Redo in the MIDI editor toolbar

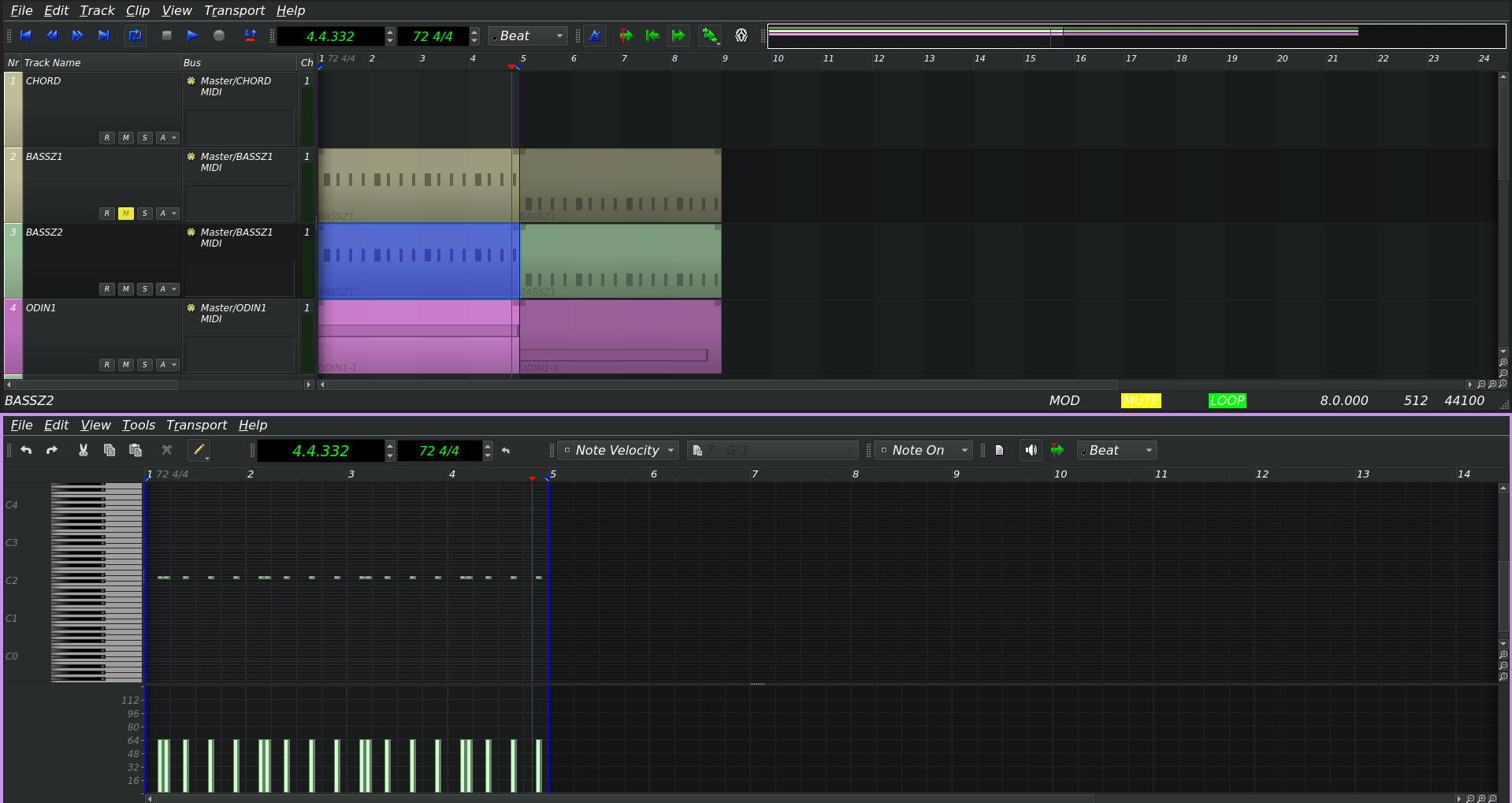(x=52, y=450)
